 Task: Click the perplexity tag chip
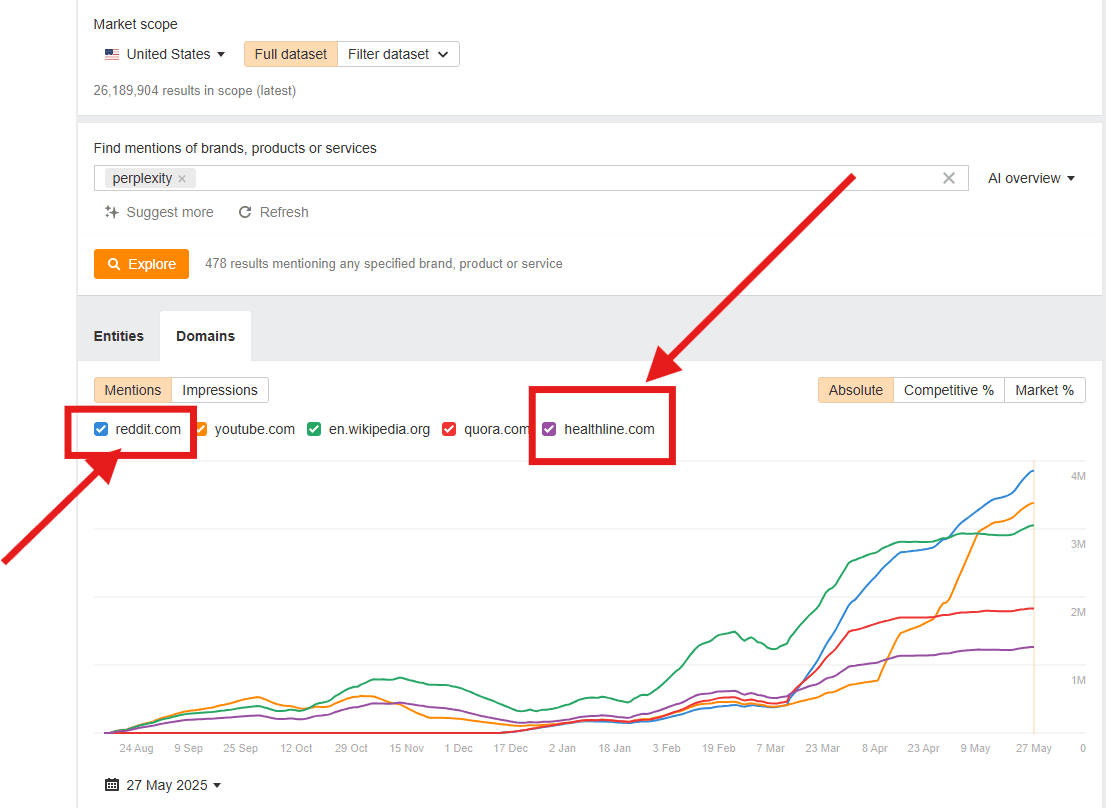point(150,178)
